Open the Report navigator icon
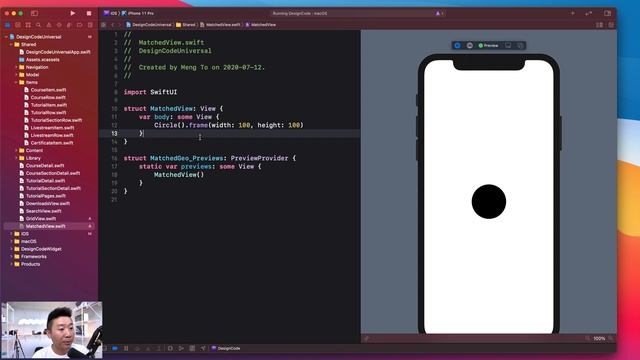 pyautogui.click(x=90, y=25)
